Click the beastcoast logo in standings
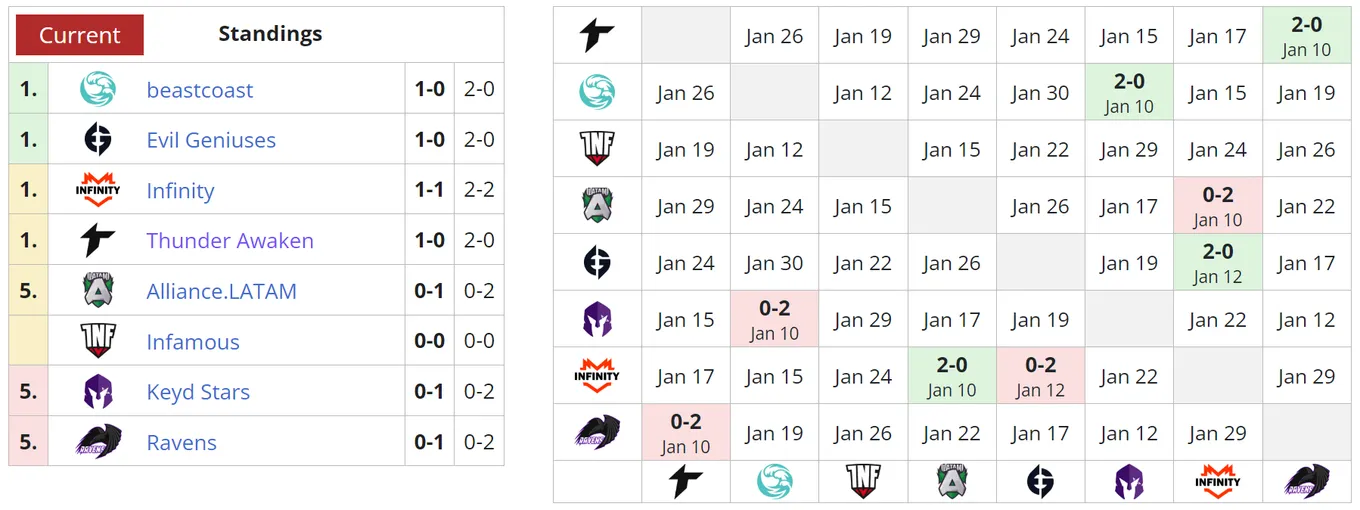 (98, 89)
